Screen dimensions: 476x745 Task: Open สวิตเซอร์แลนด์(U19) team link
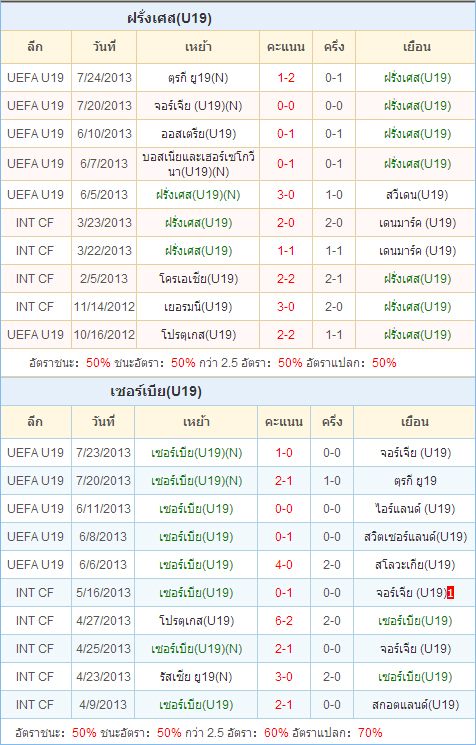pos(415,537)
